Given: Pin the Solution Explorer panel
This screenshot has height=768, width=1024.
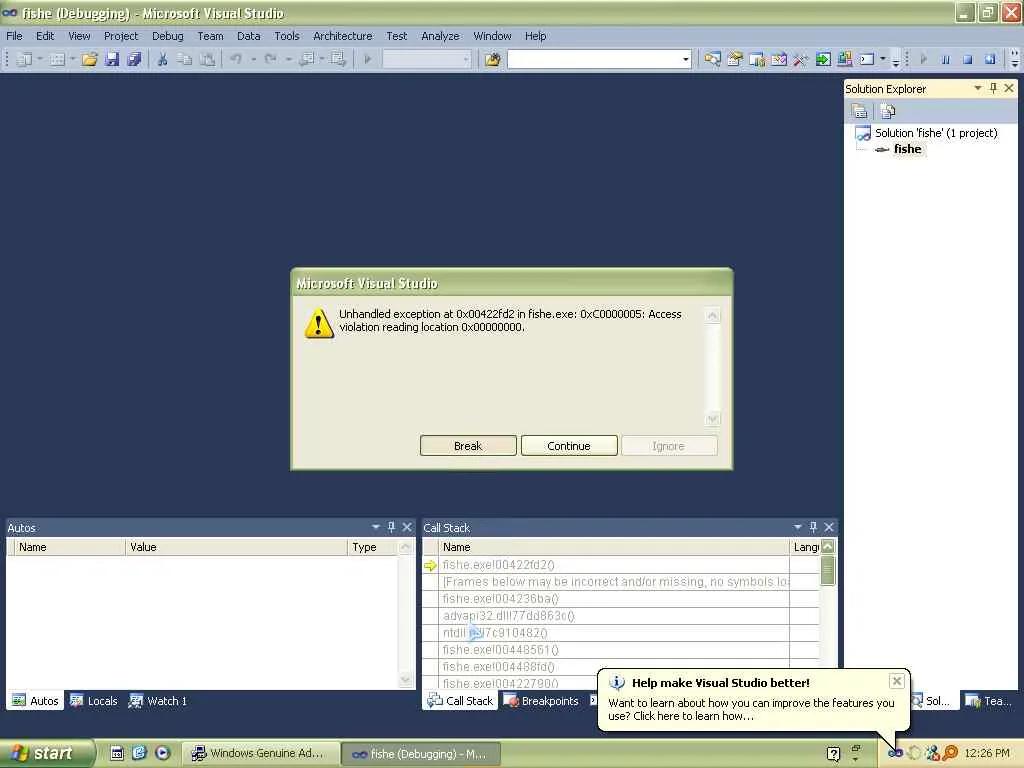Looking at the screenshot, I should (993, 88).
